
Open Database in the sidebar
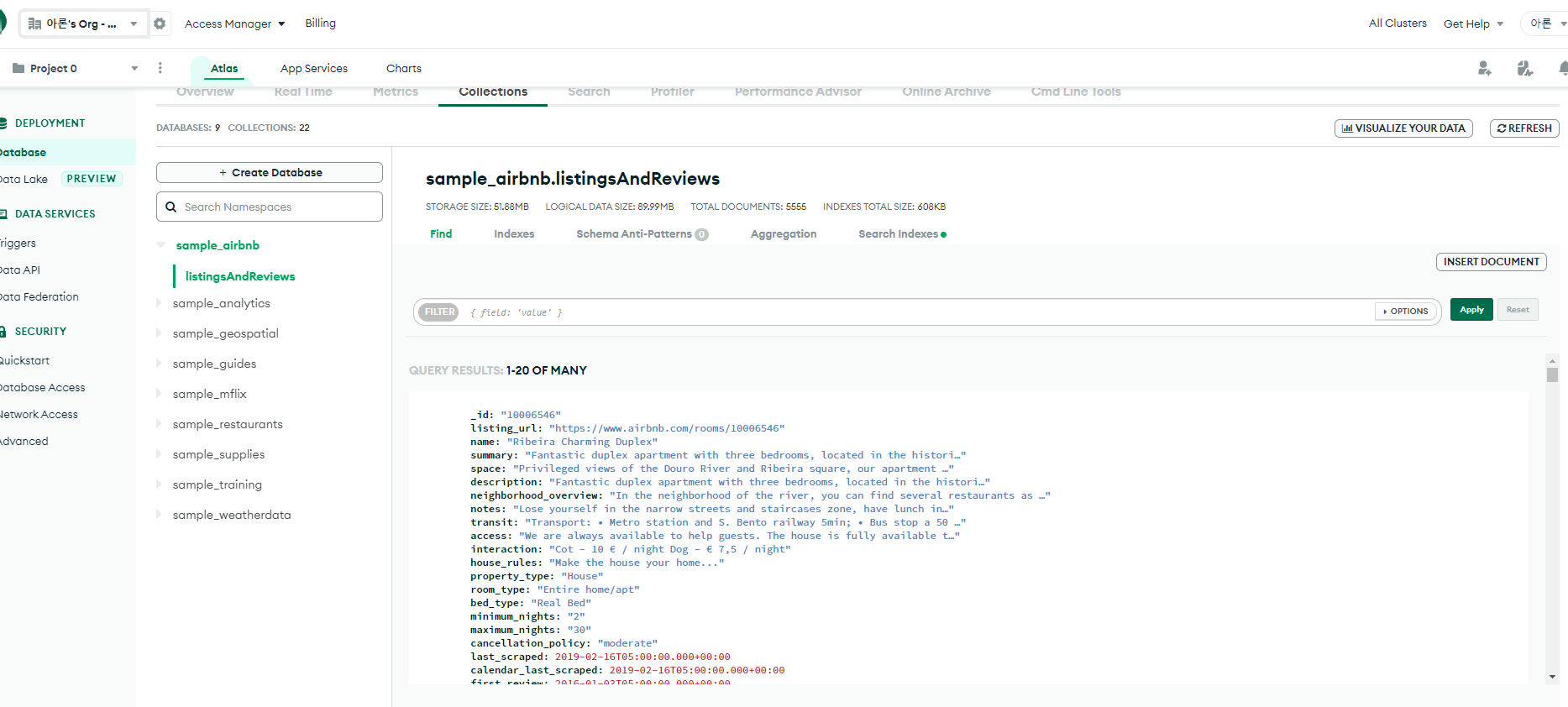tap(23, 152)
